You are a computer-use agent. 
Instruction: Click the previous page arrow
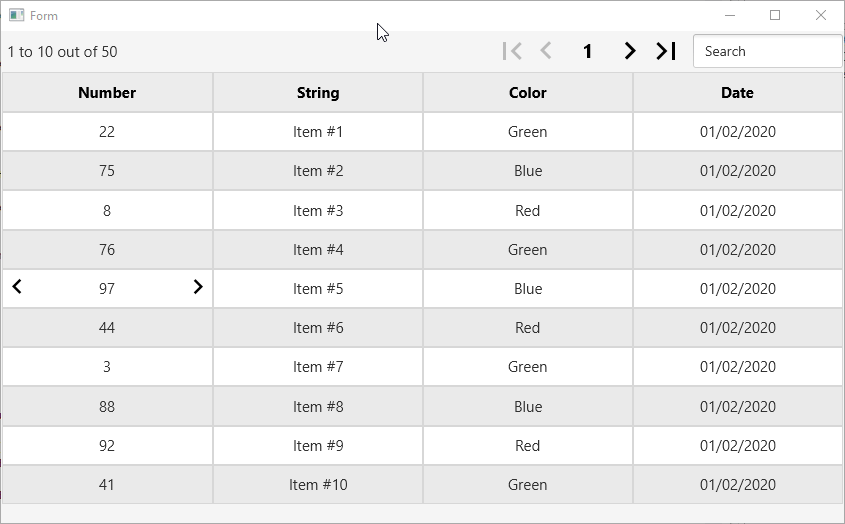546,51
